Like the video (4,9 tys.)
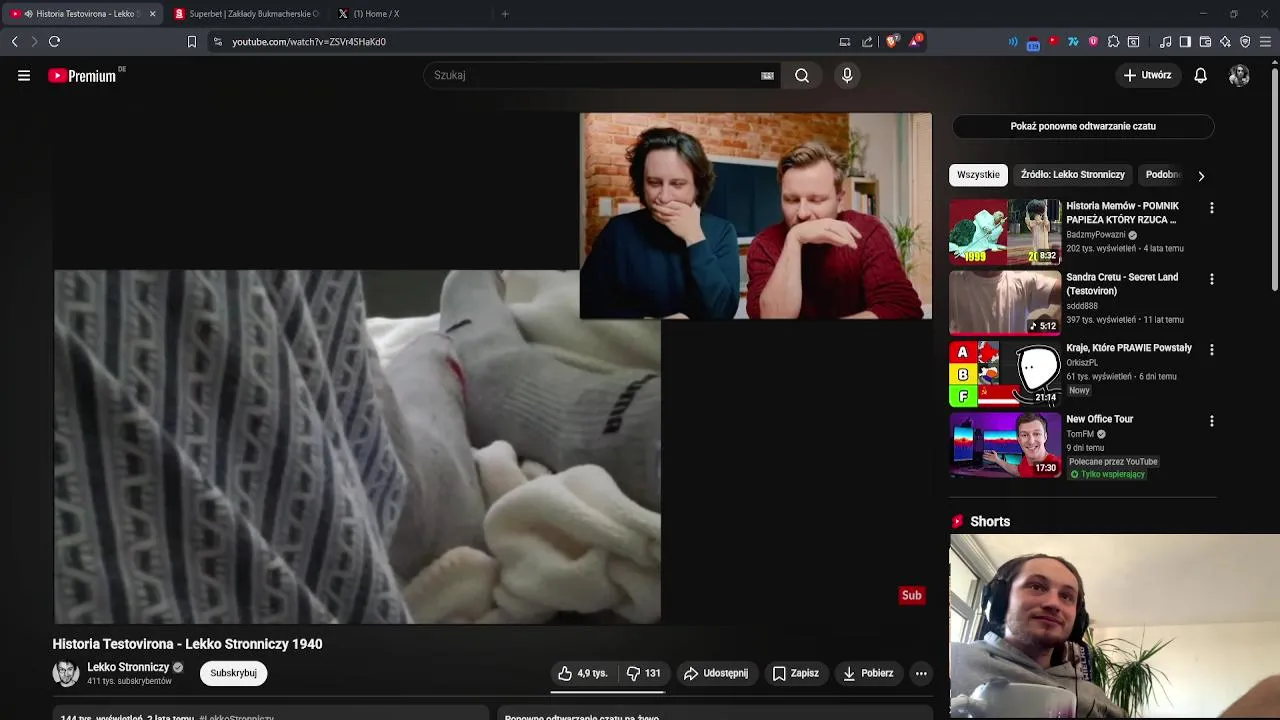1280x720 pixels. 583,673
